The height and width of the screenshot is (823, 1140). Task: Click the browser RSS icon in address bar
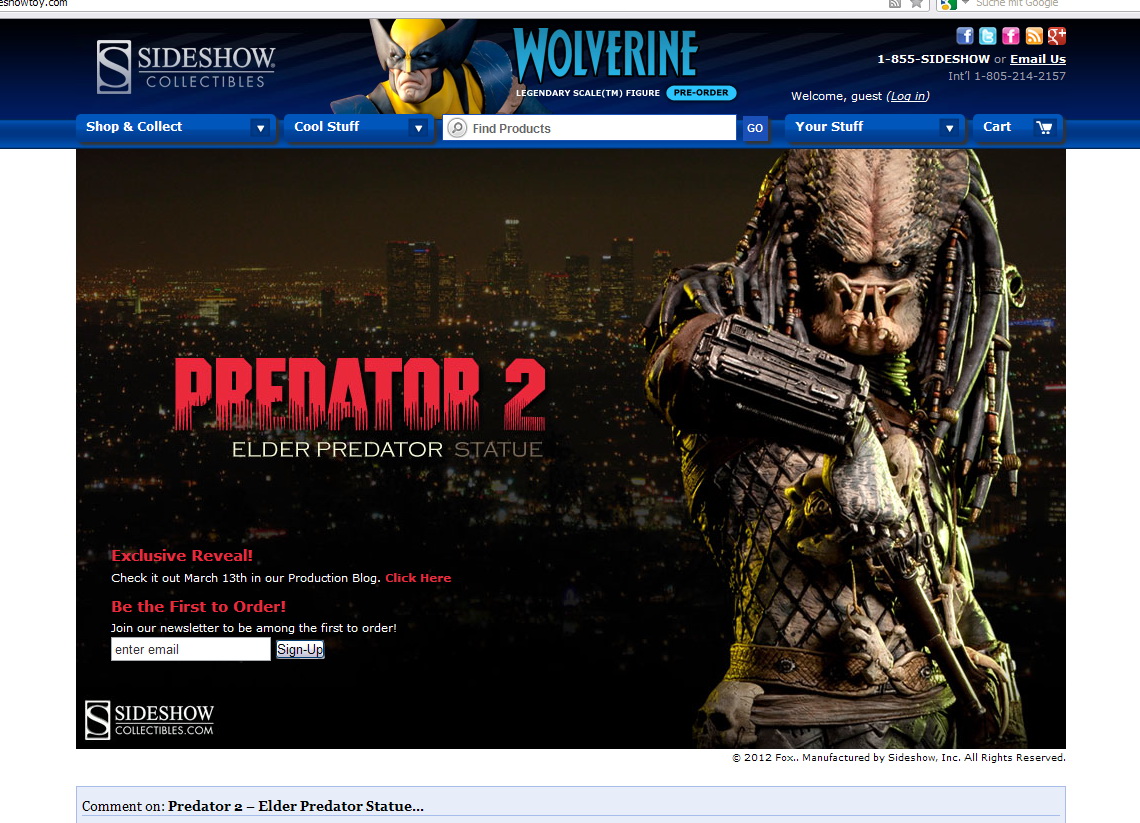pyautogui.click(x=895, y=4)
